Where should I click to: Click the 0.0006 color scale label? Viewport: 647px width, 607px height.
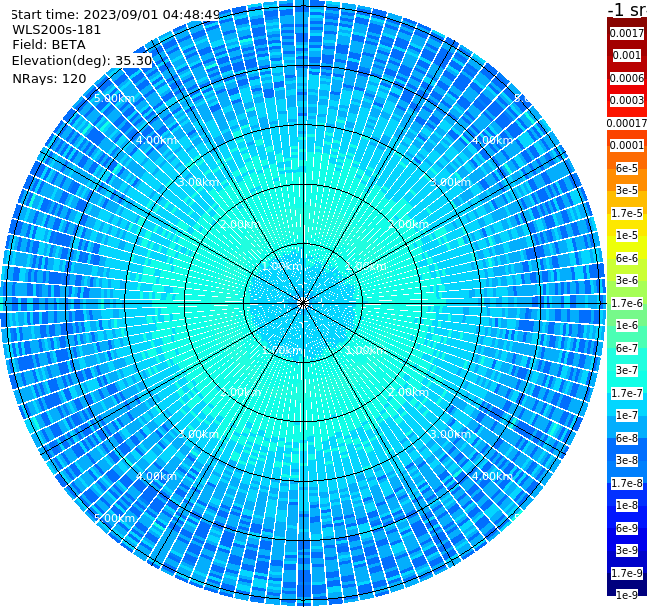pyautogui.click(x=627, y=78)
